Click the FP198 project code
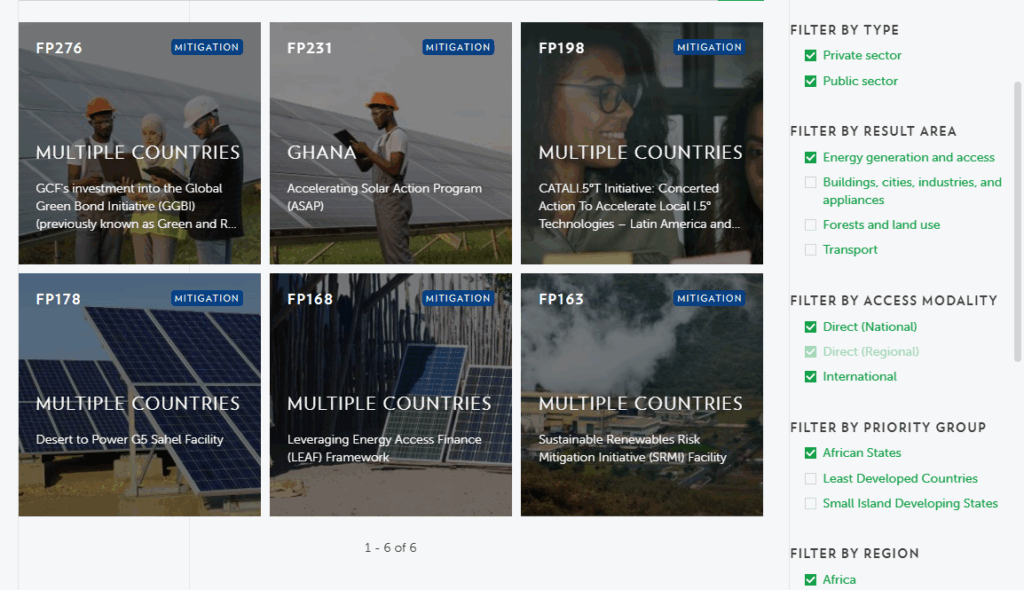 tap(561, 48)
